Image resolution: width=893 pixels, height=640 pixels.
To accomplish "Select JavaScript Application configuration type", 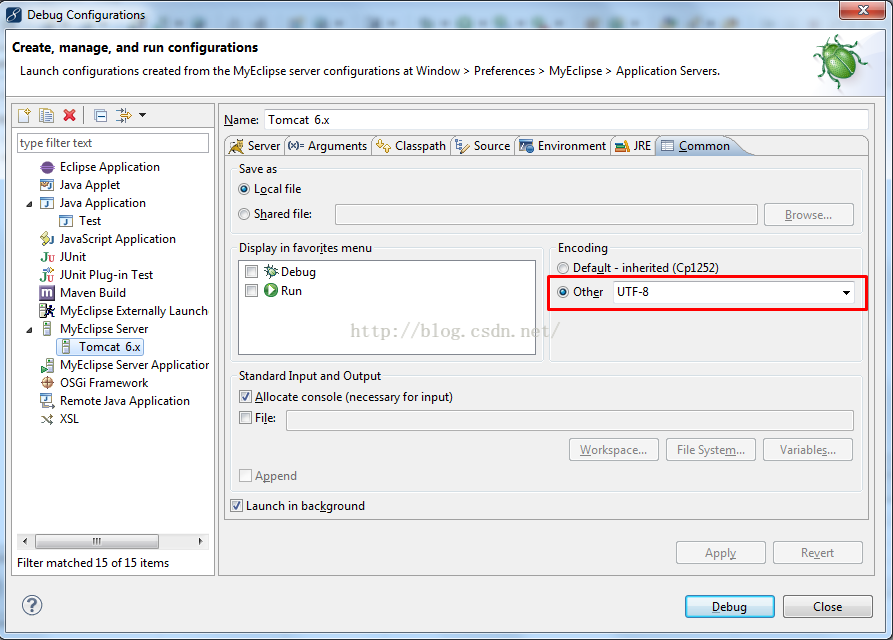I will pos(117,239).
